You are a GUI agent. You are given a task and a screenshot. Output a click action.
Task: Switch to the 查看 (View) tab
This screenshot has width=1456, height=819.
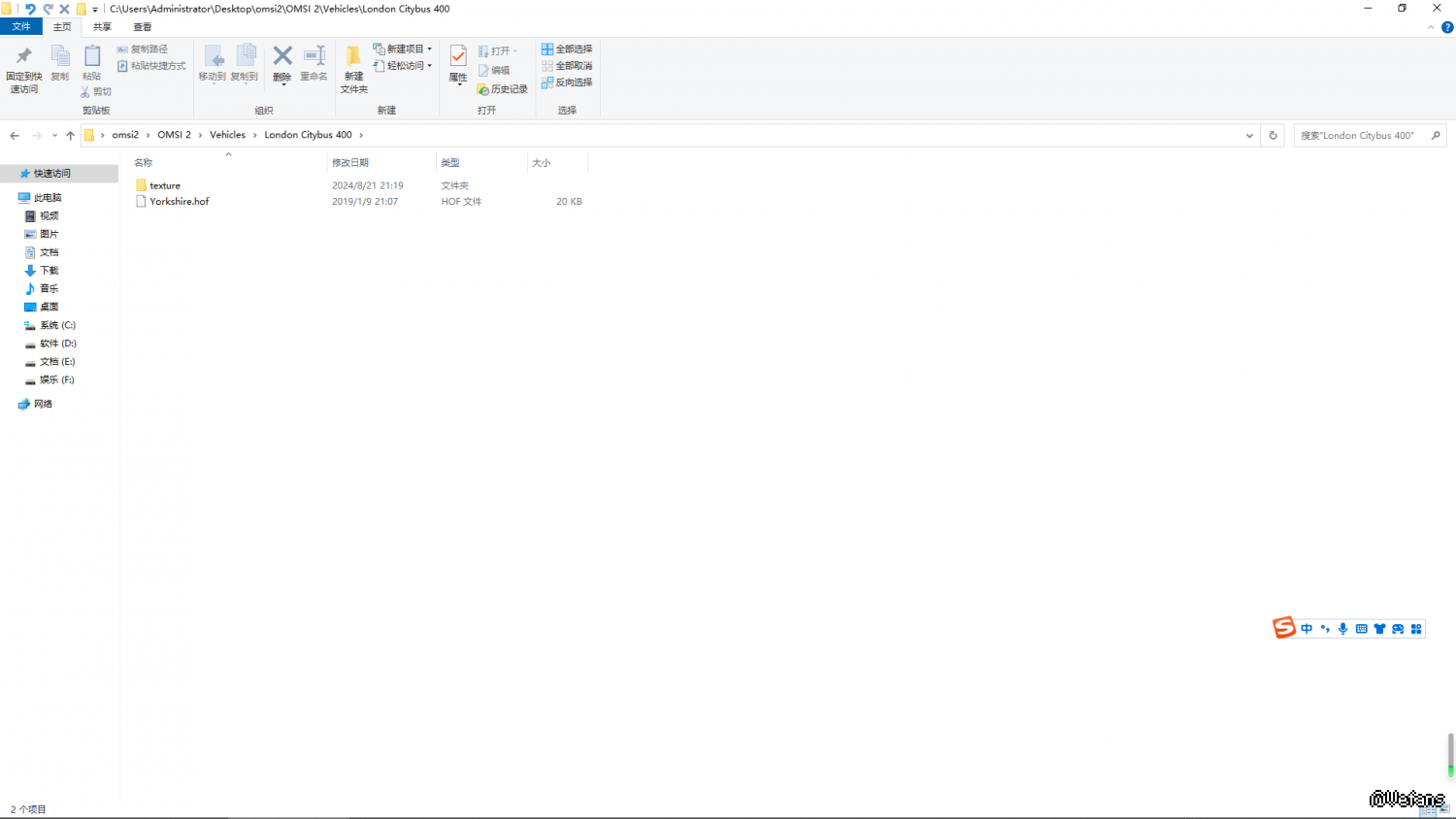coord(143,27)
